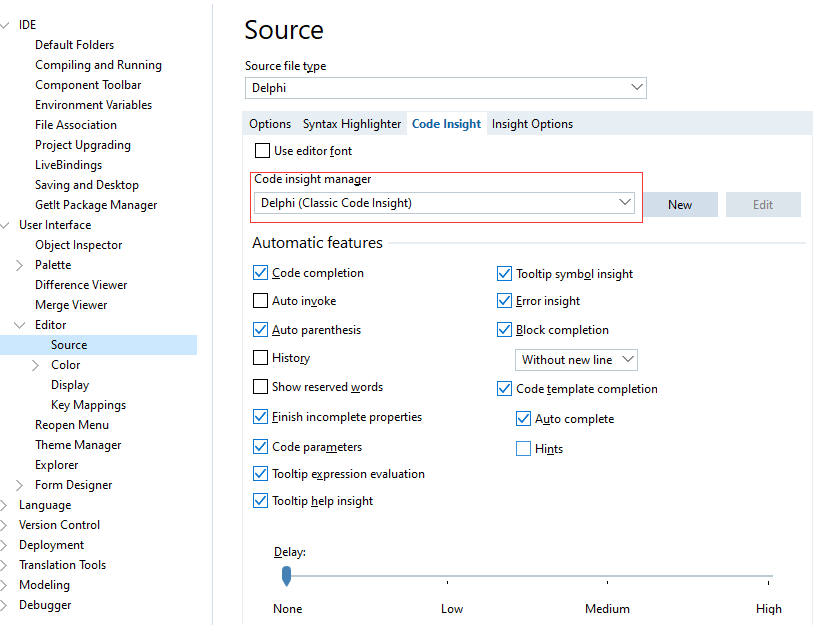Enable the Auto invoke checkbox
This screenshot has height=625, width=836.
click(x=261, y=301)
